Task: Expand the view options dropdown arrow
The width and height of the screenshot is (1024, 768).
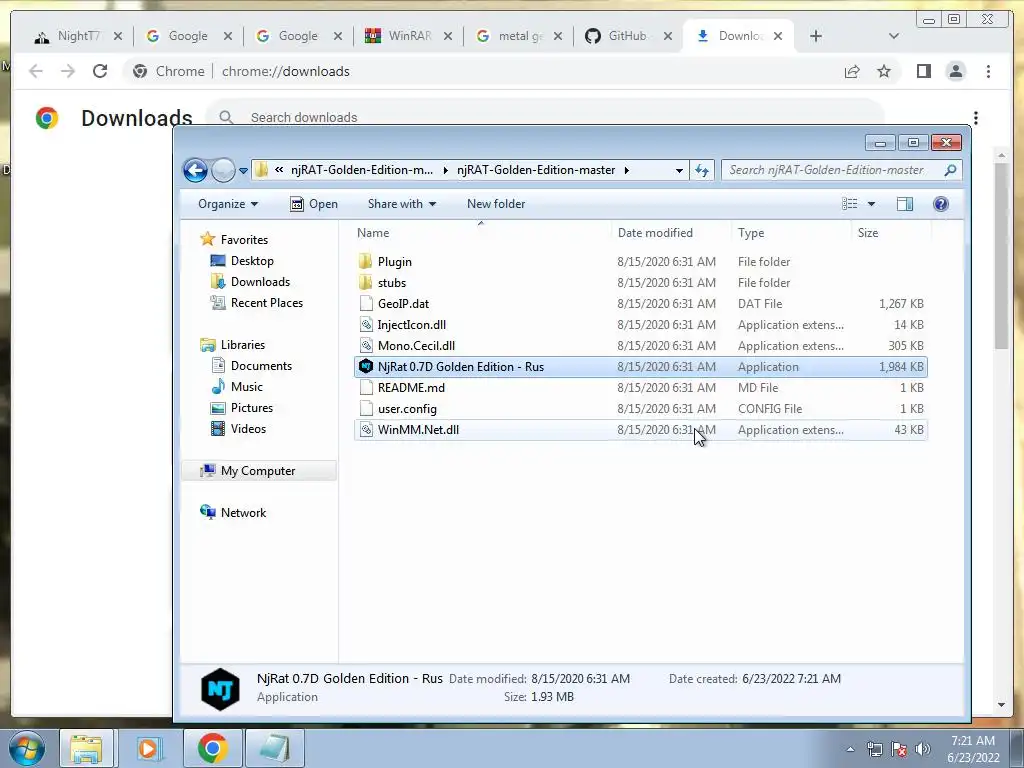Action: pos(871,204)
